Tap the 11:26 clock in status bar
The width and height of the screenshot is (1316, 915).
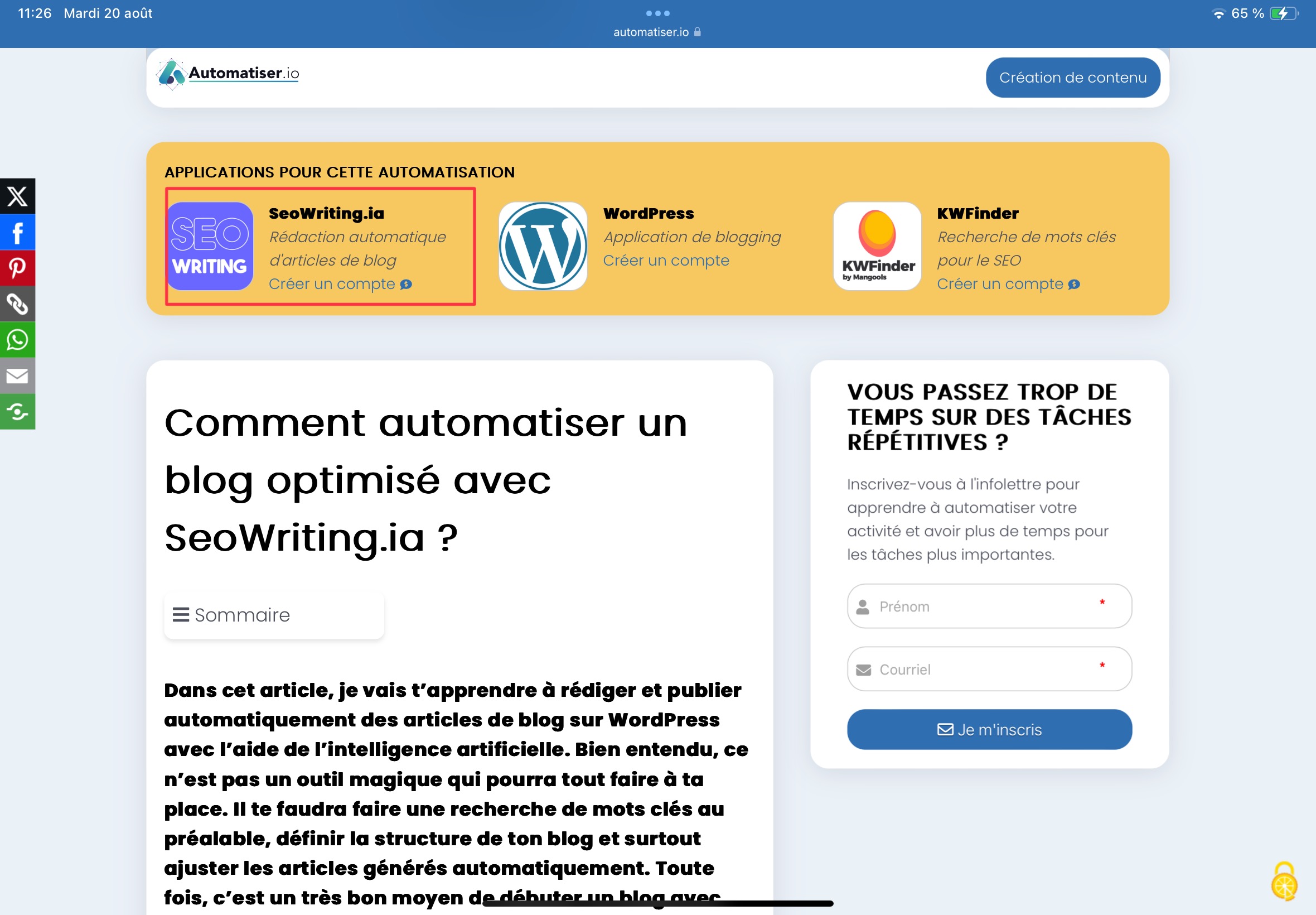point(35,13)
